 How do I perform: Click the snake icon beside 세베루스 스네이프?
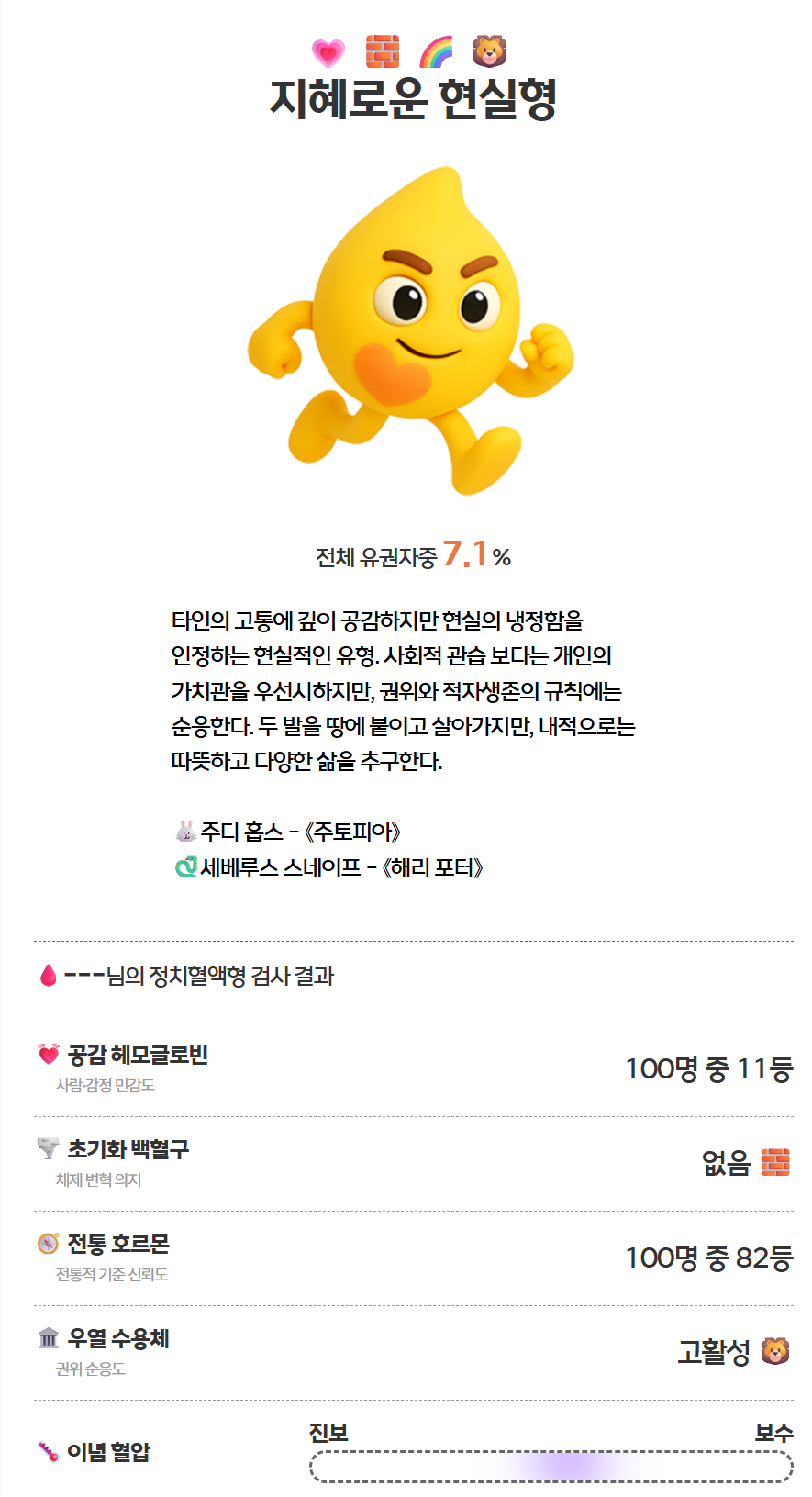[x=186, y=866]
